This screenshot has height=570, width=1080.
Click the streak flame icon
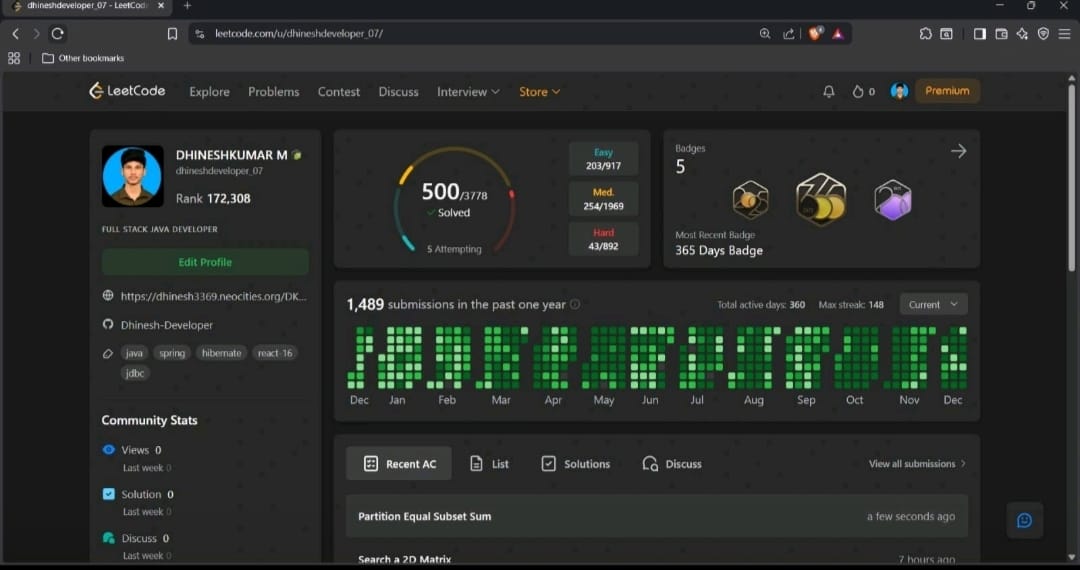(x=858, y=92)
